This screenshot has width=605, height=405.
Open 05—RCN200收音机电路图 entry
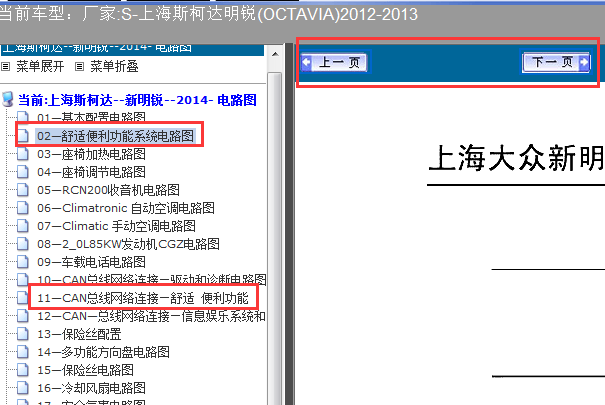pos(108,190)
